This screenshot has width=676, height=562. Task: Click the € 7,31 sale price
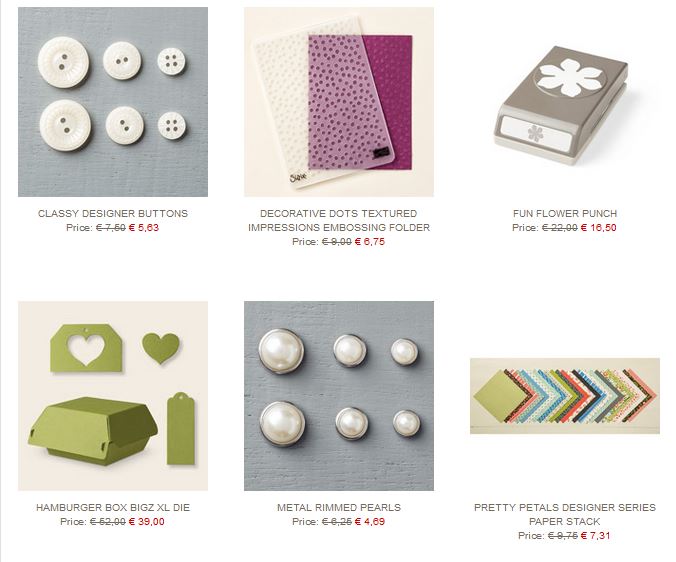596,536
